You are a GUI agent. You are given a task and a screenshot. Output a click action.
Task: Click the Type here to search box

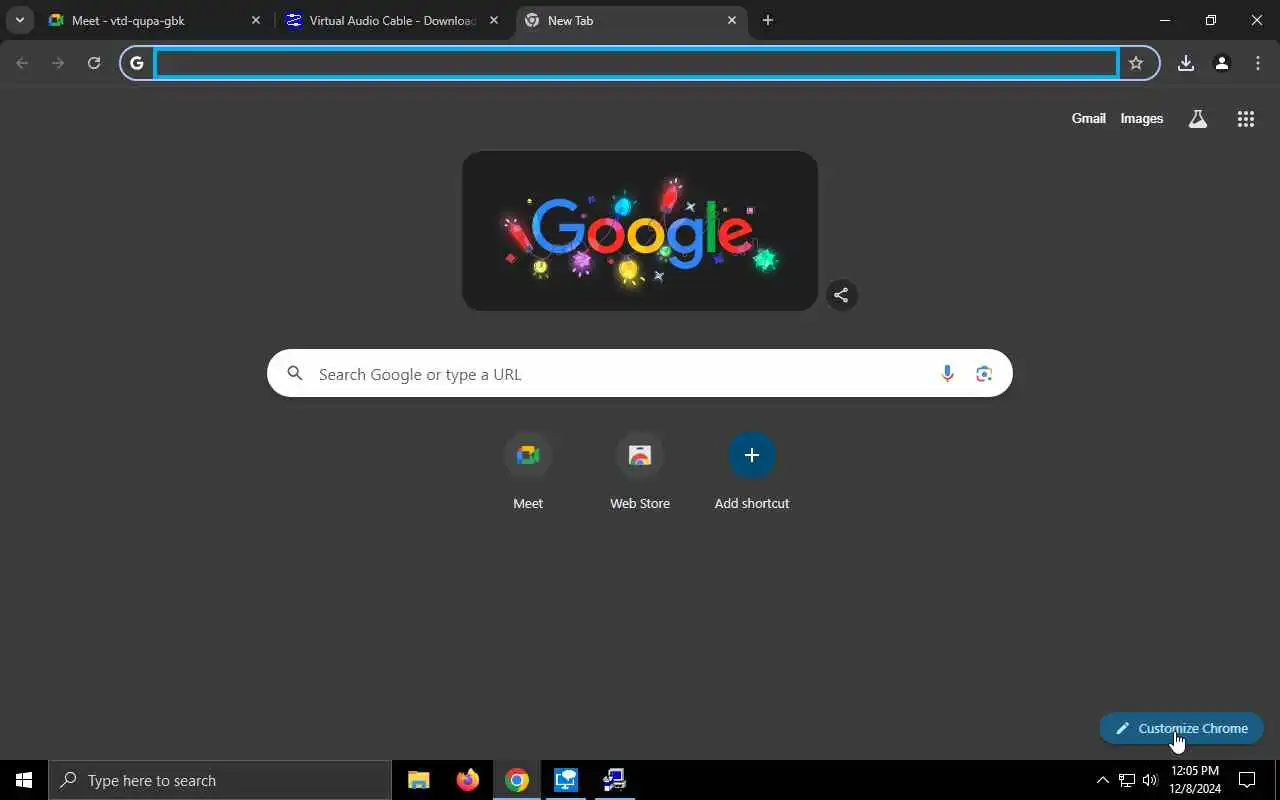point(220,780)
